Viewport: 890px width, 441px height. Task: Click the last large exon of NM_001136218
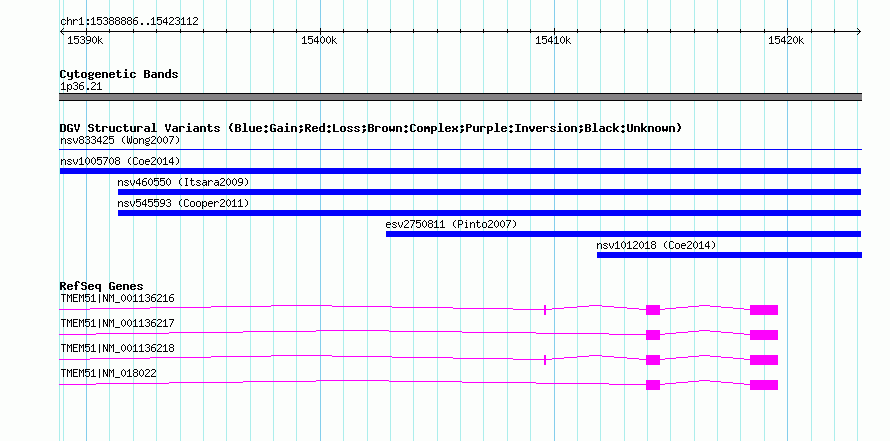tap(763, 360)
